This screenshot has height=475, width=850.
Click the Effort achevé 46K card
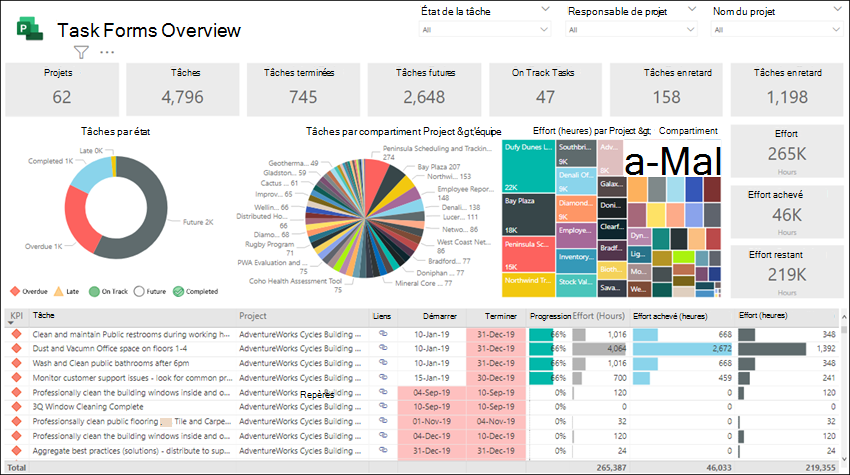[x=787, y=212]
